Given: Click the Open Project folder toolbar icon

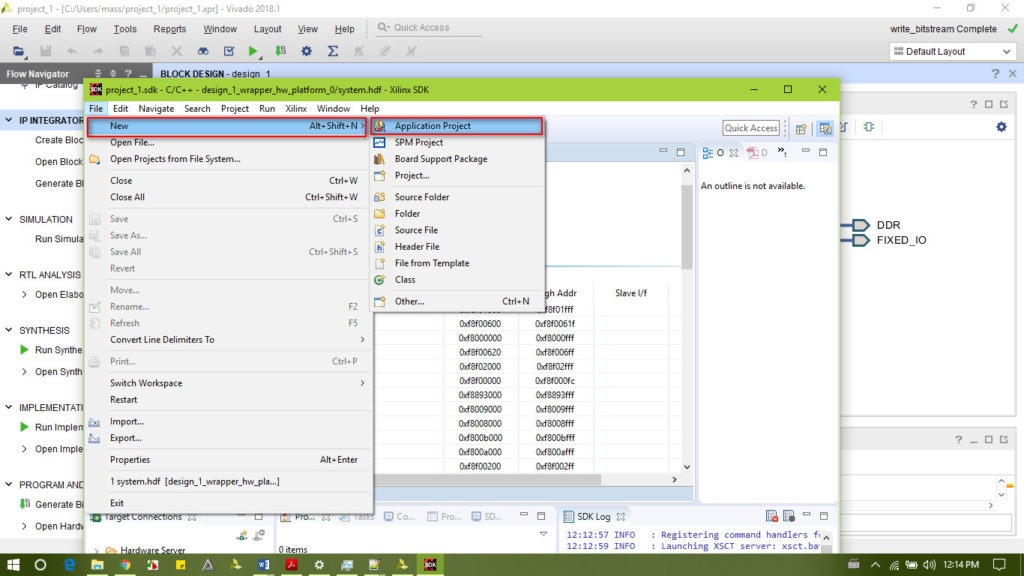Looking at the screenshot, I should pyautogui.click(x=19, y=51).
